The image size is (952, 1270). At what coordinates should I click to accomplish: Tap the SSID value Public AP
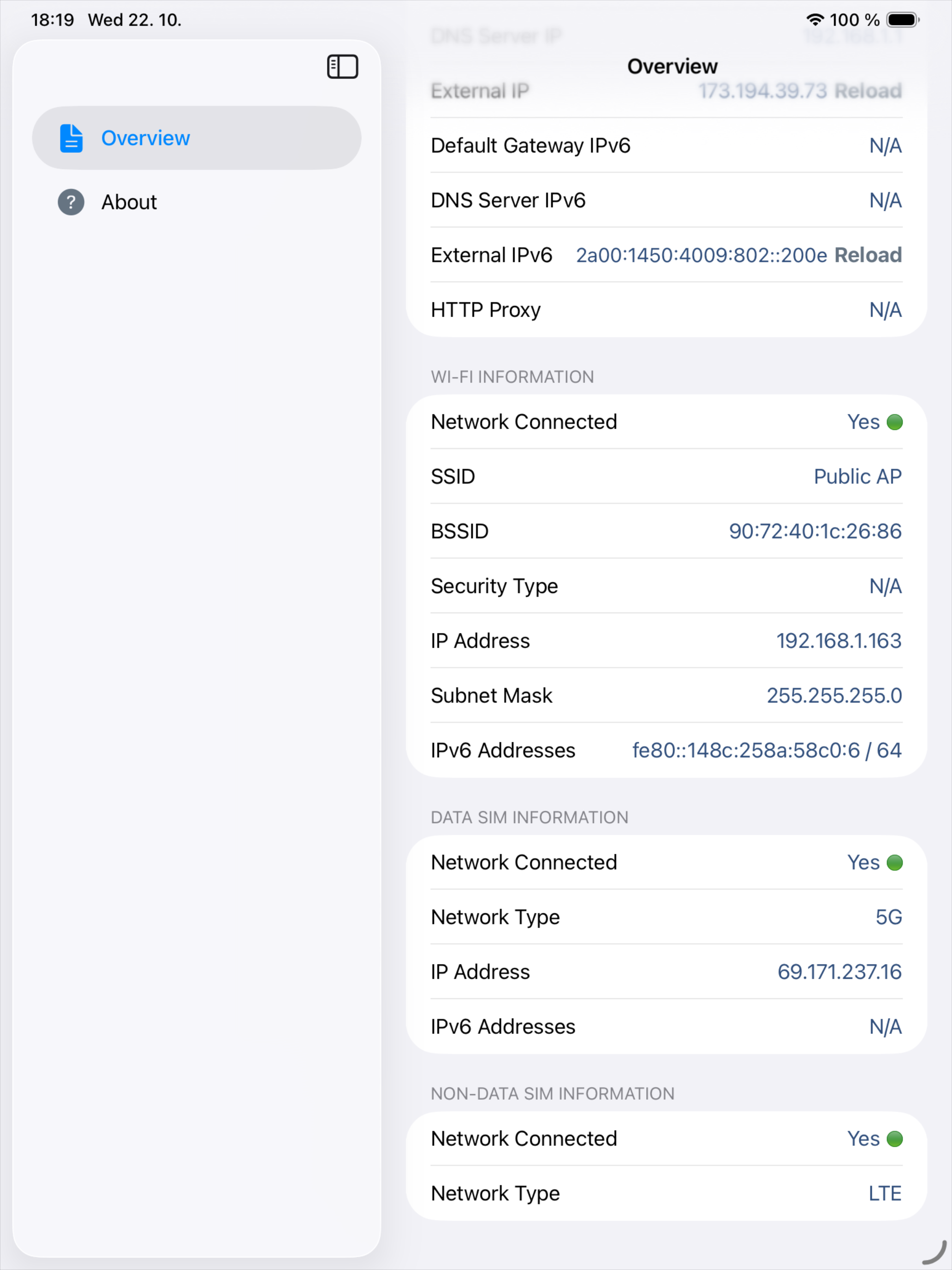point(857,477)
